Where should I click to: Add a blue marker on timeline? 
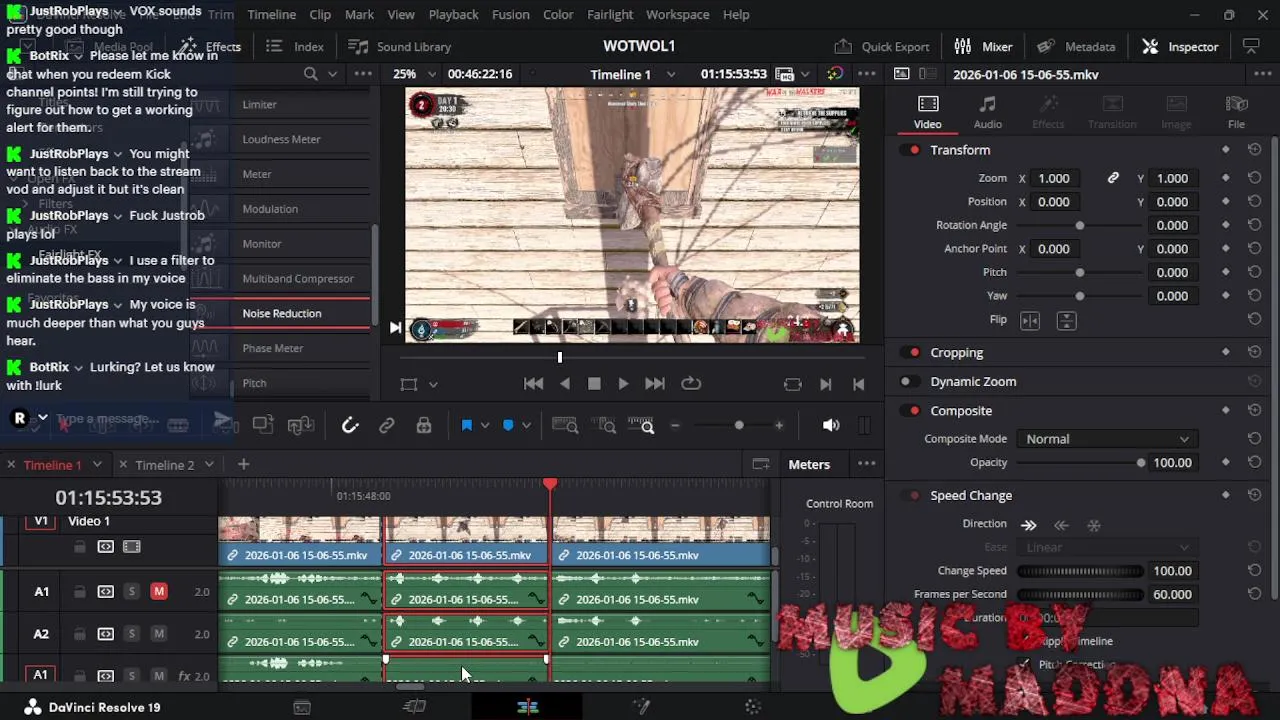click(x=508, y=426)
